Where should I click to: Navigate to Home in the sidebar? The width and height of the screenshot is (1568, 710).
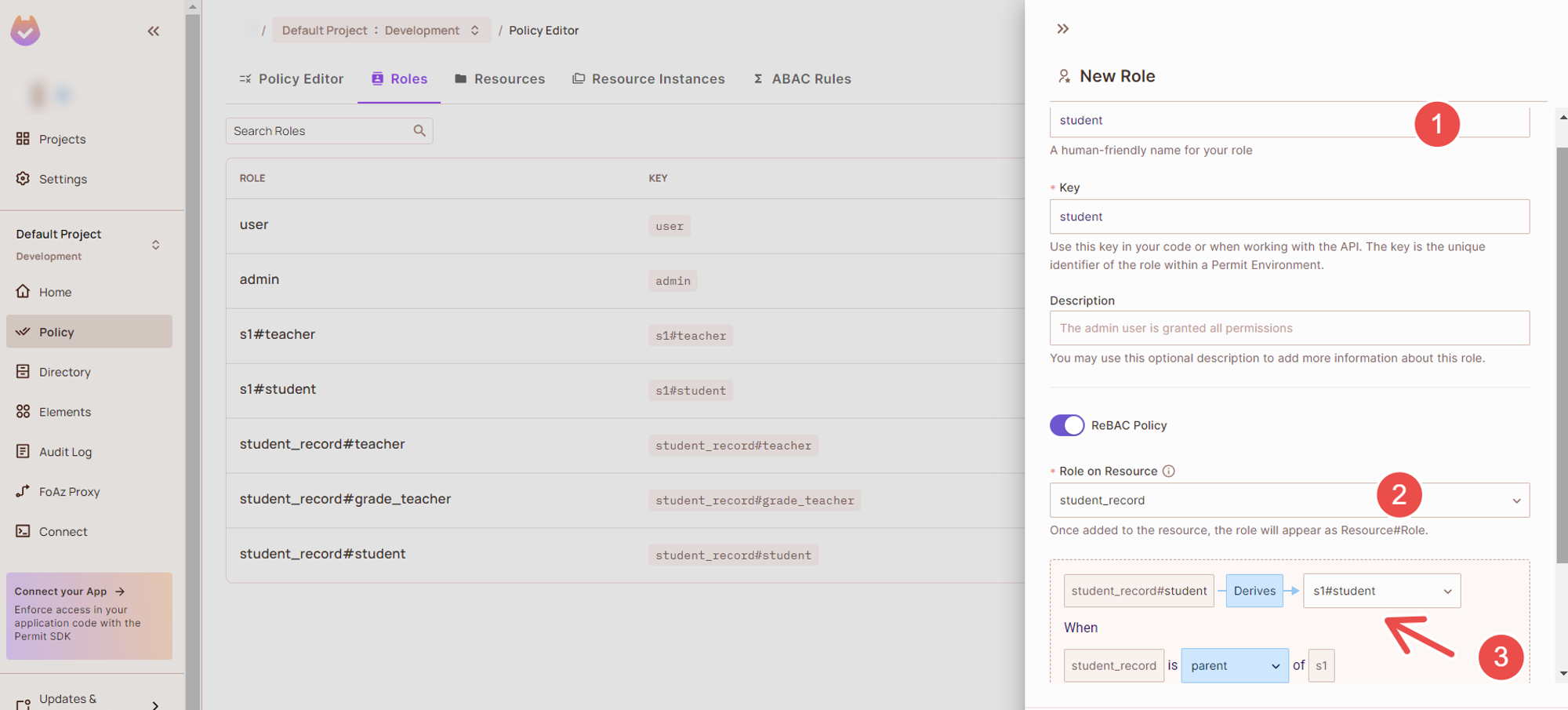pyautogui.click(x=54, y=291)
